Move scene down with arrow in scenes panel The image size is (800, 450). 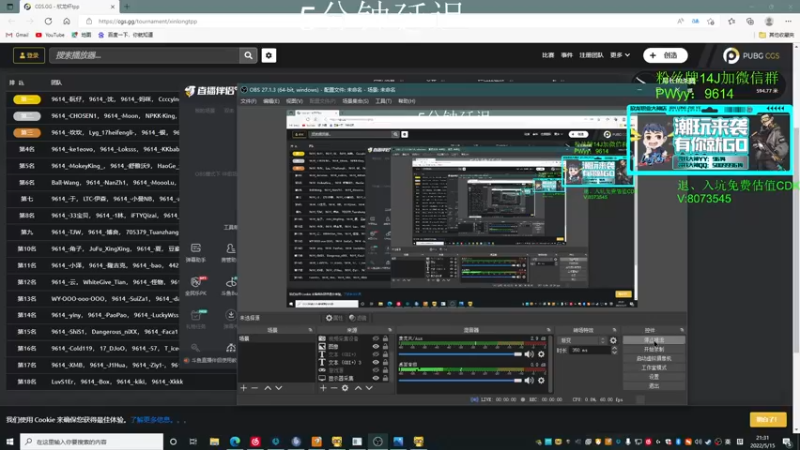tap(279, 388)
